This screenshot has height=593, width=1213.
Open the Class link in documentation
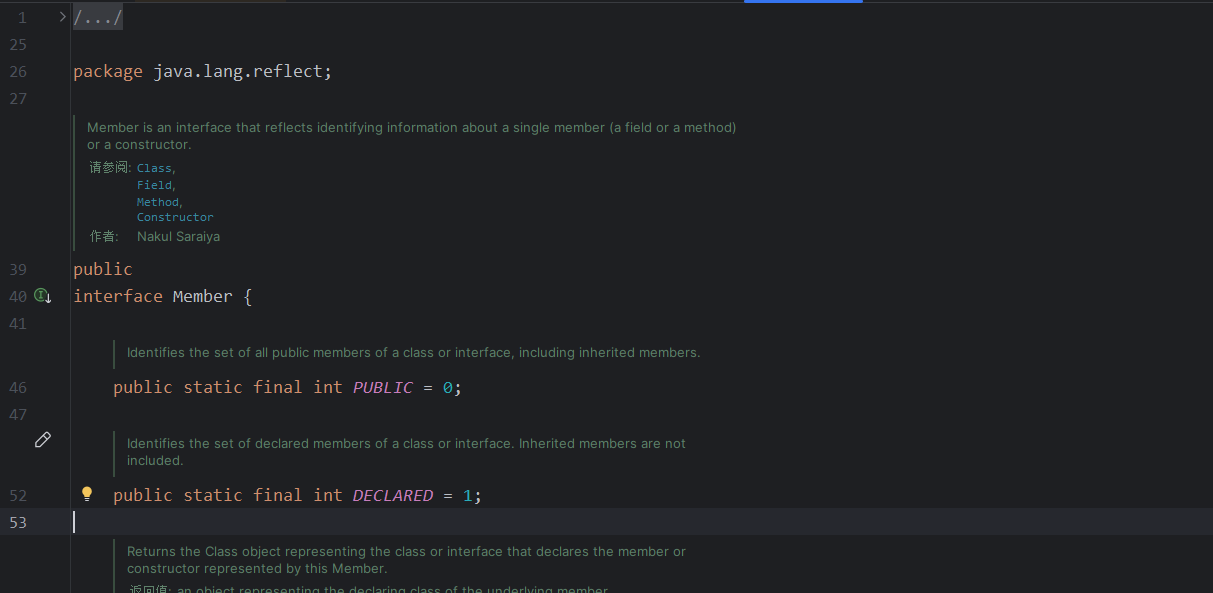pyautogui.click(x=154, y=168)
